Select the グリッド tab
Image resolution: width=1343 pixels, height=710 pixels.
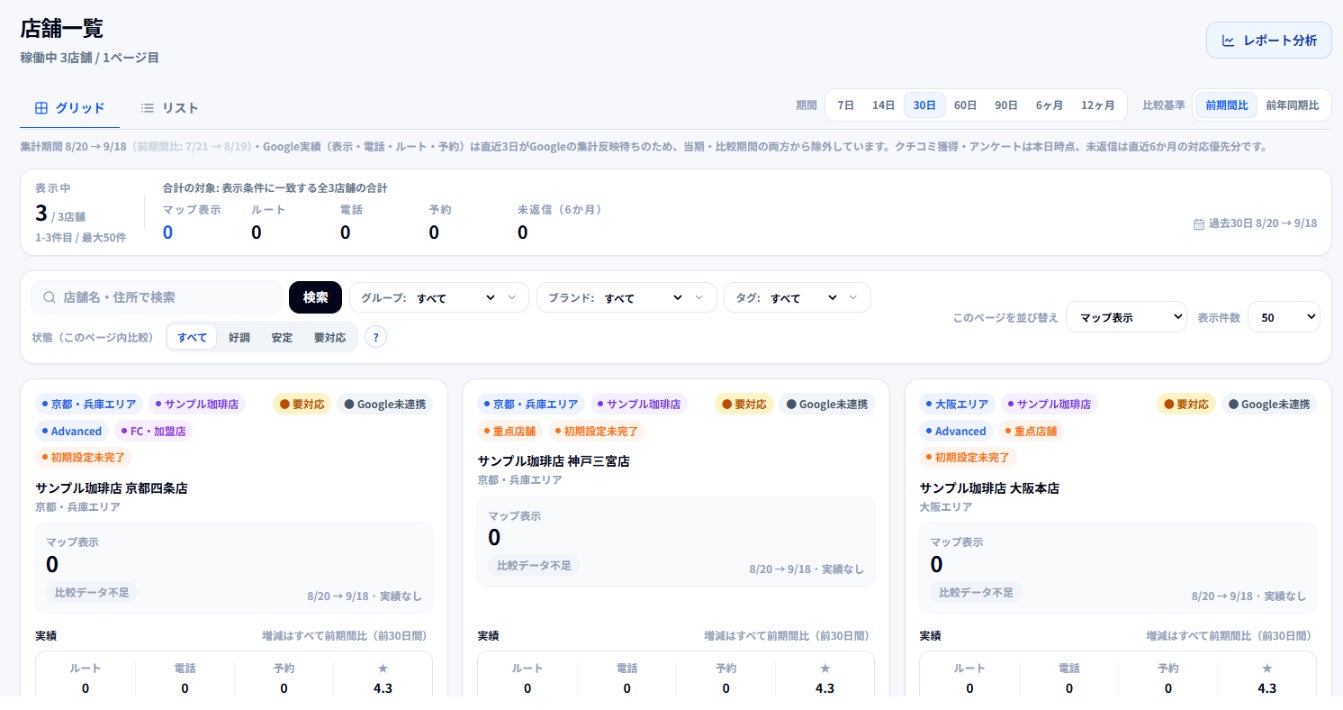coord(70,108)
